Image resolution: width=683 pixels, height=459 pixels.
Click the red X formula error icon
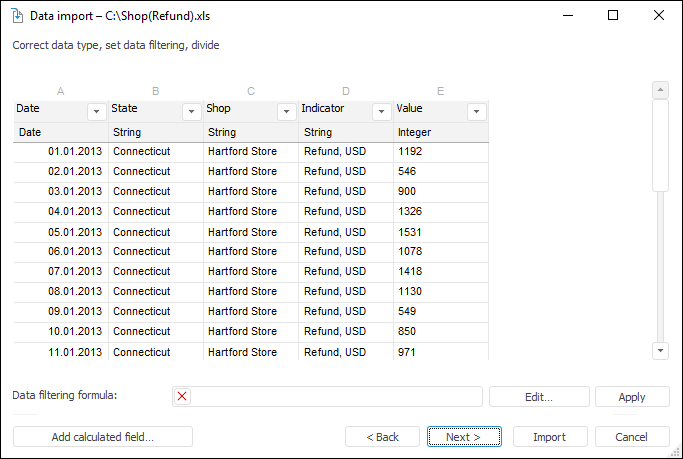pyautogui.click(x=182, y=397)
